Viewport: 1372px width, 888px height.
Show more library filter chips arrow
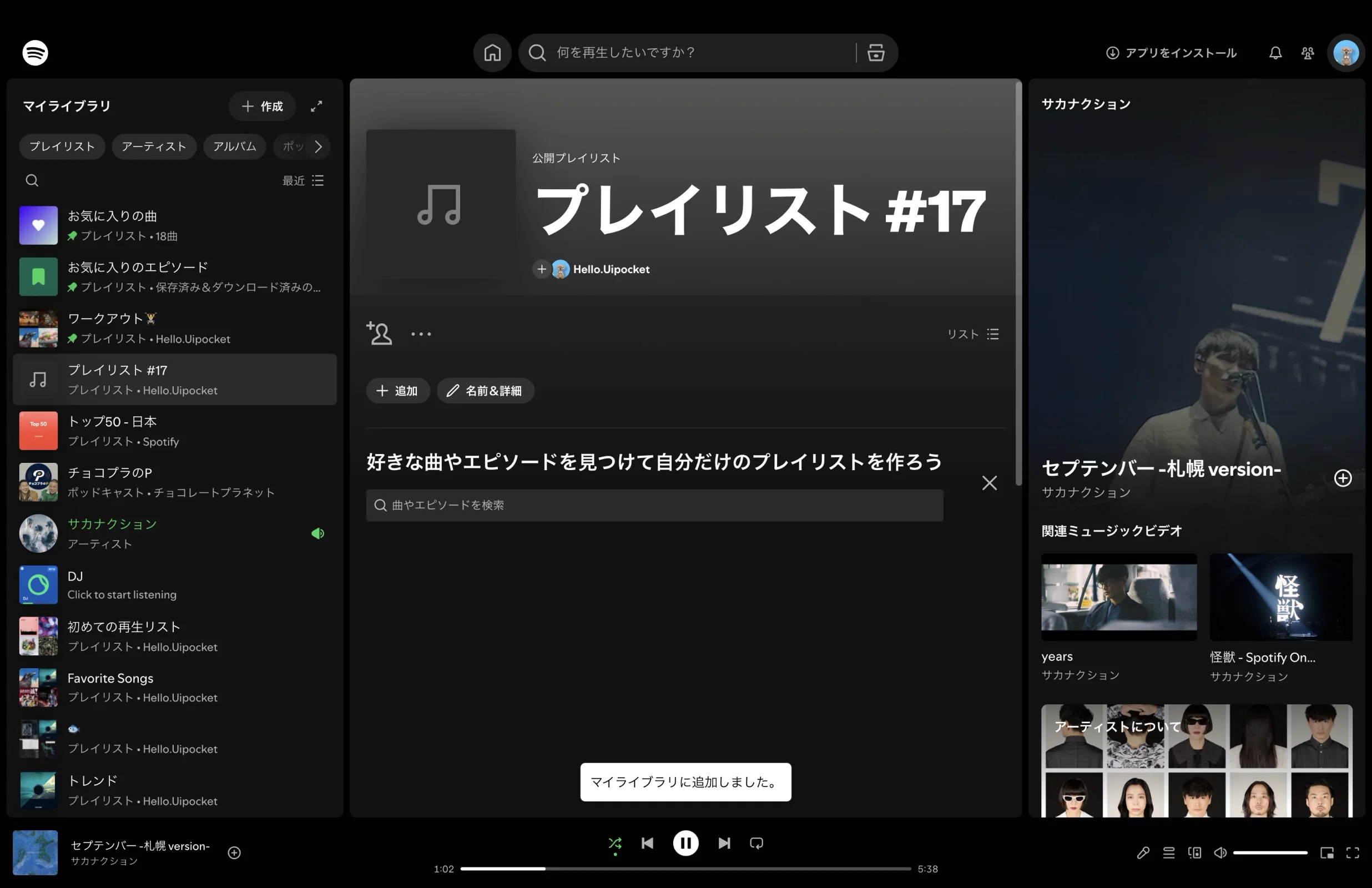(318, 147)
